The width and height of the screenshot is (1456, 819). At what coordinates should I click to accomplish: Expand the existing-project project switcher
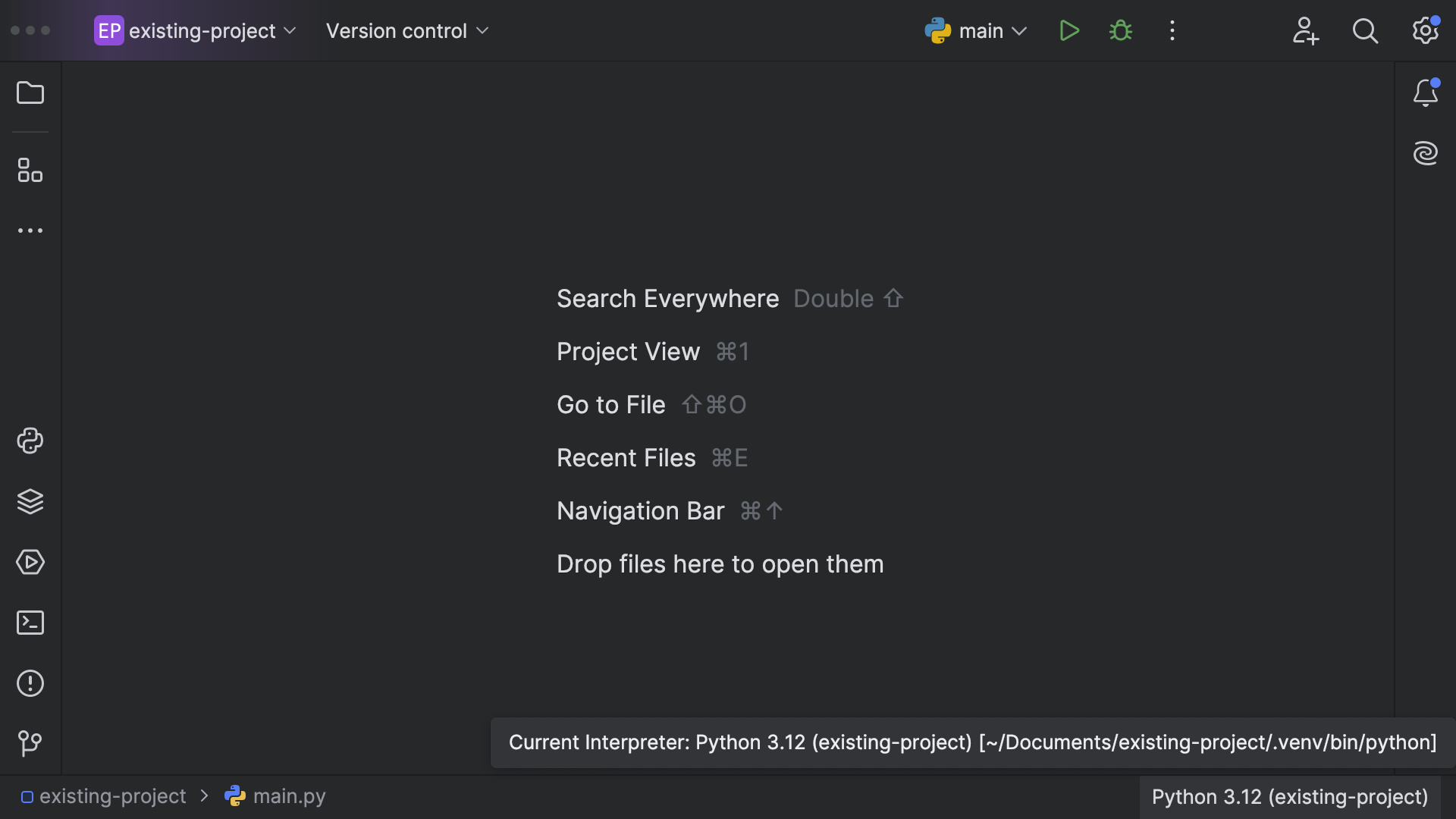click(193, 30)
